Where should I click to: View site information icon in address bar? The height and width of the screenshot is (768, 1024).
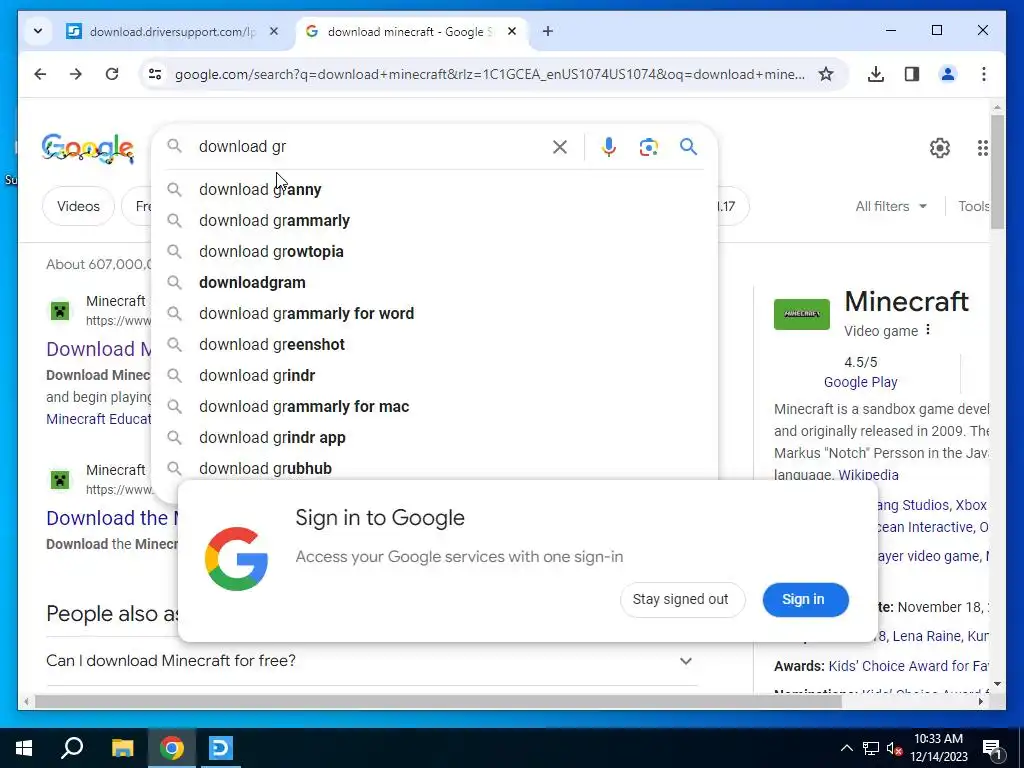[155, 74]
